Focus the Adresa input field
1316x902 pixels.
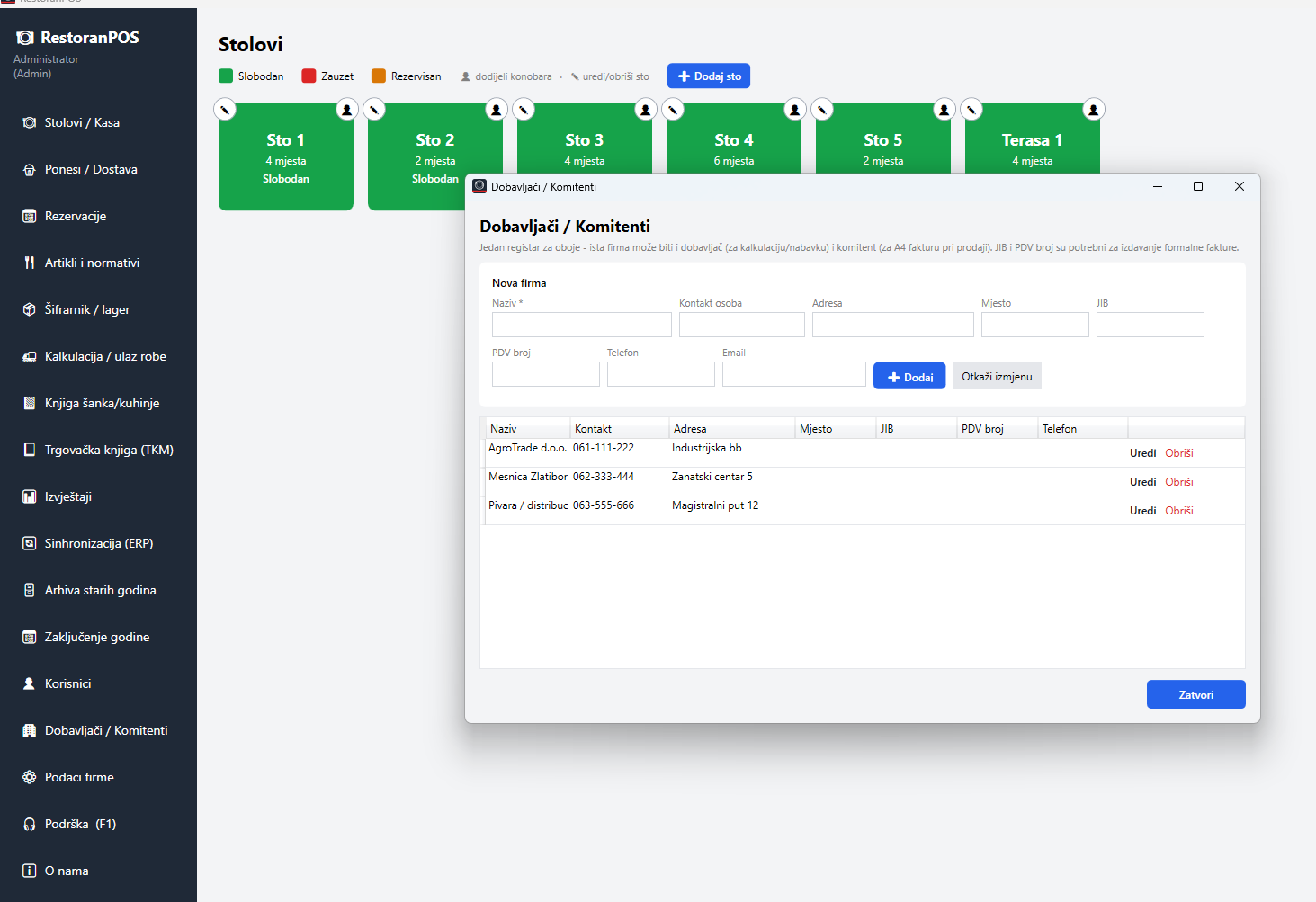click(893, 325)
